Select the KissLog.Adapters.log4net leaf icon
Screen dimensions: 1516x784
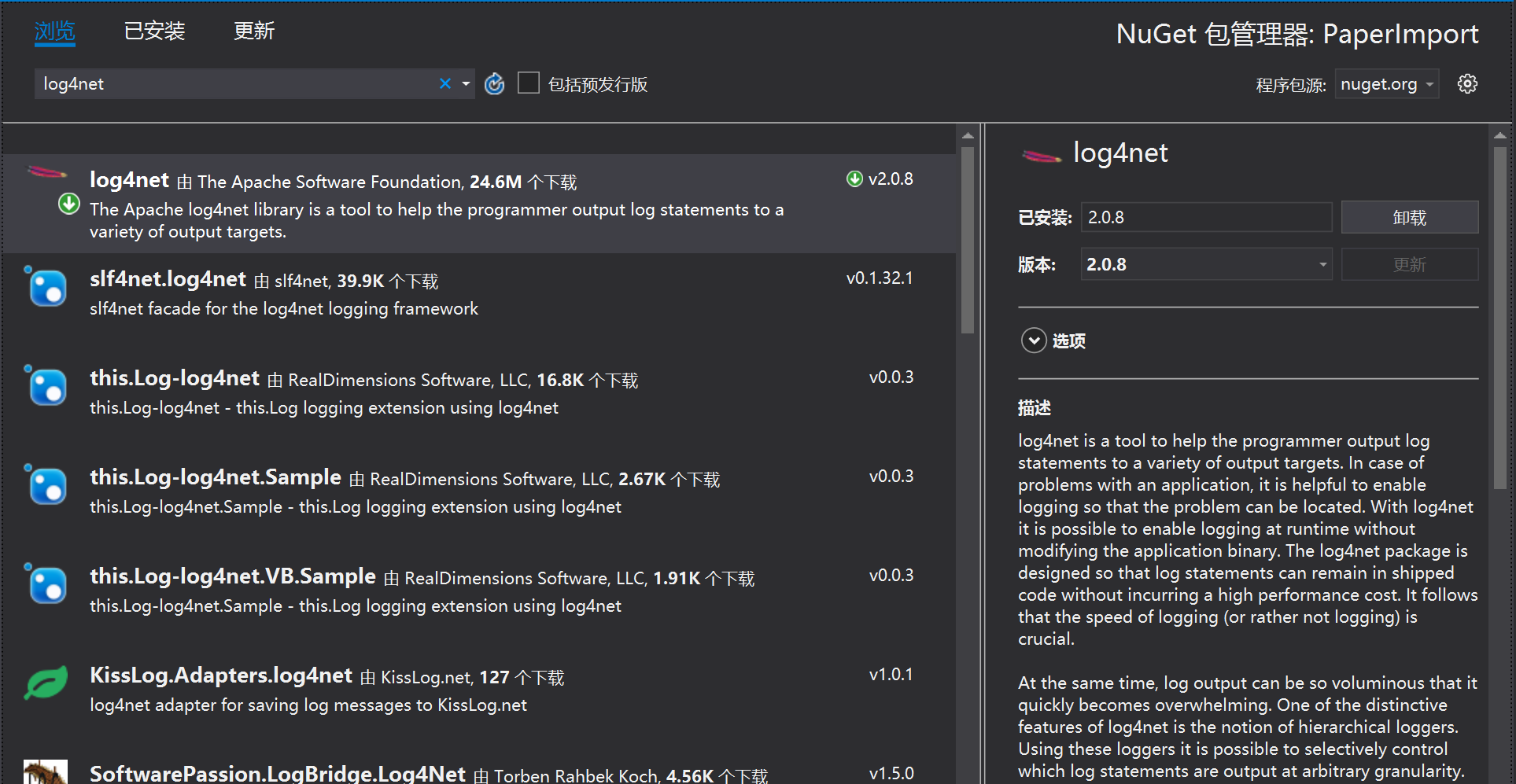(x=46, y=683)
